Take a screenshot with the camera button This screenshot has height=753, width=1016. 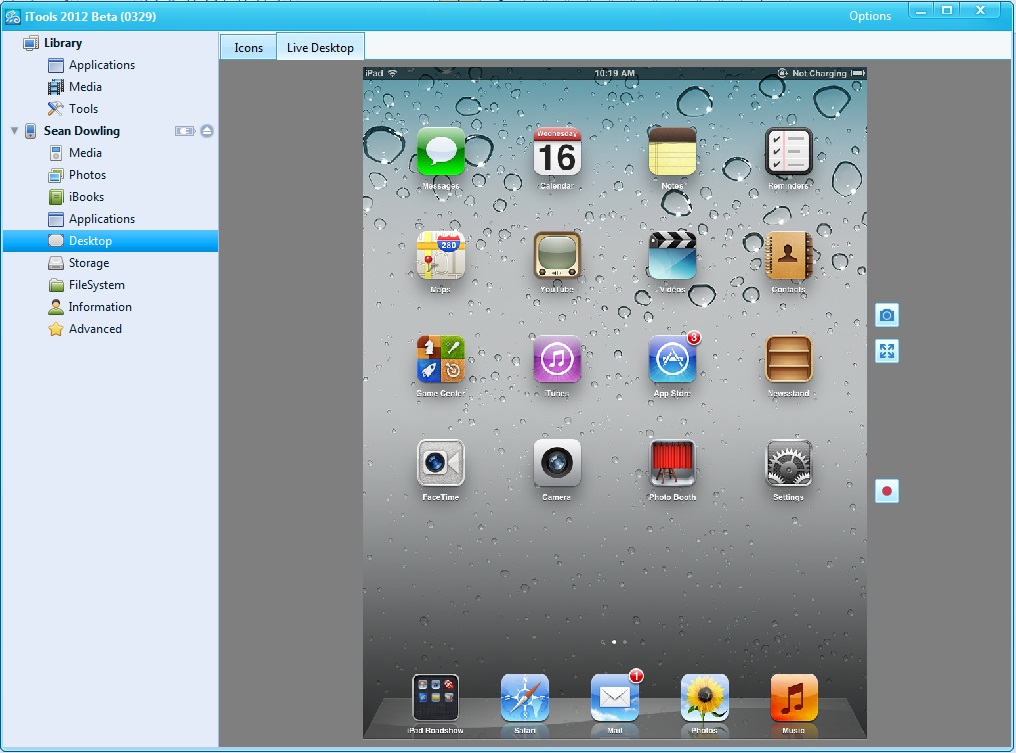coord(886,316)
